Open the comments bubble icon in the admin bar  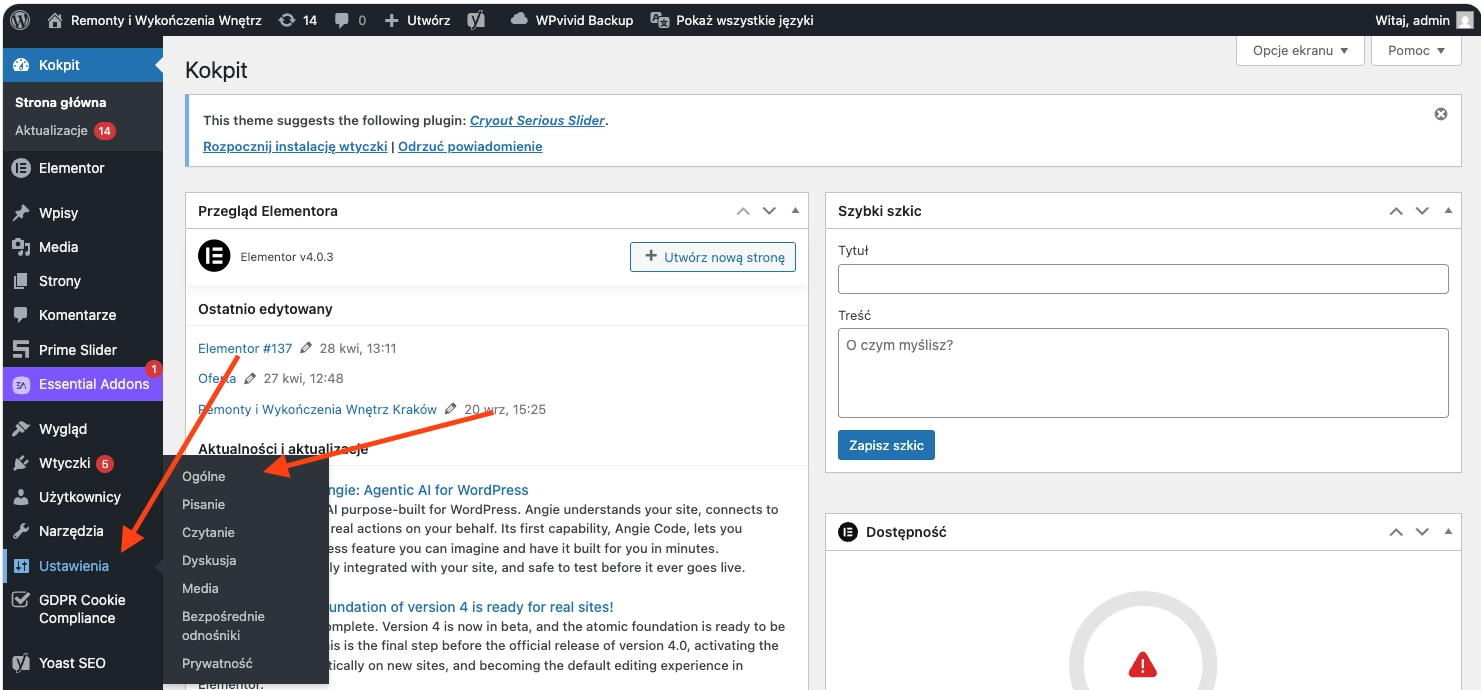click(342, 20)
